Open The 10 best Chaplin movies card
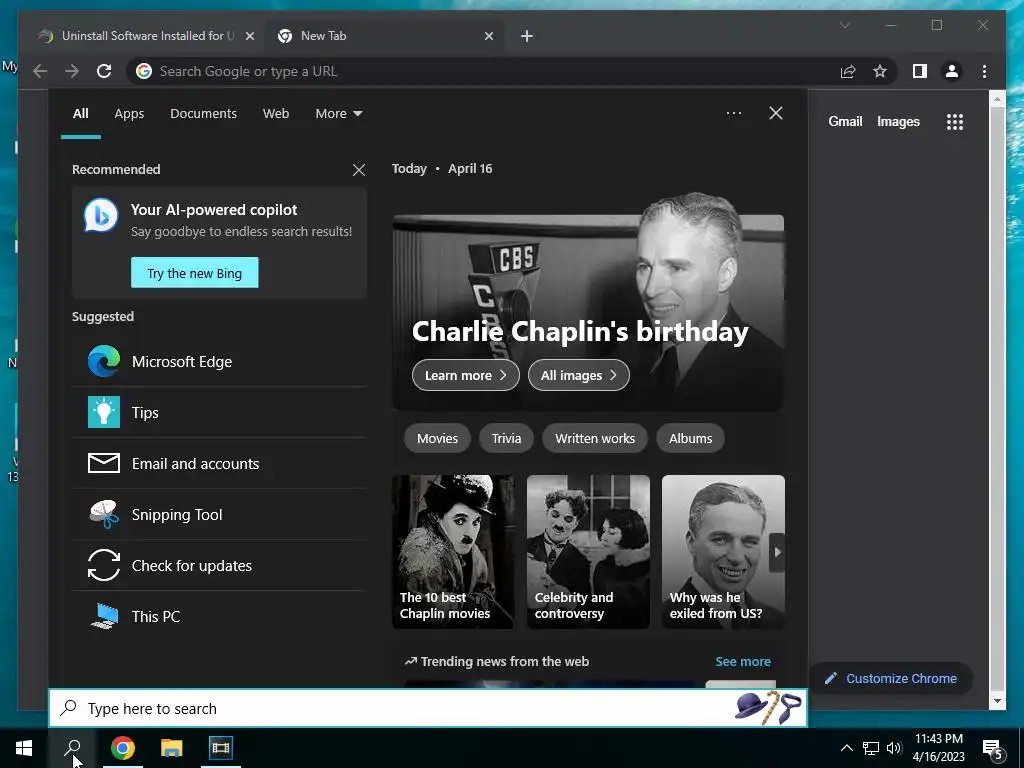Screen dimensions: 1024x768 pyautogui.click(x=453, y=552)
